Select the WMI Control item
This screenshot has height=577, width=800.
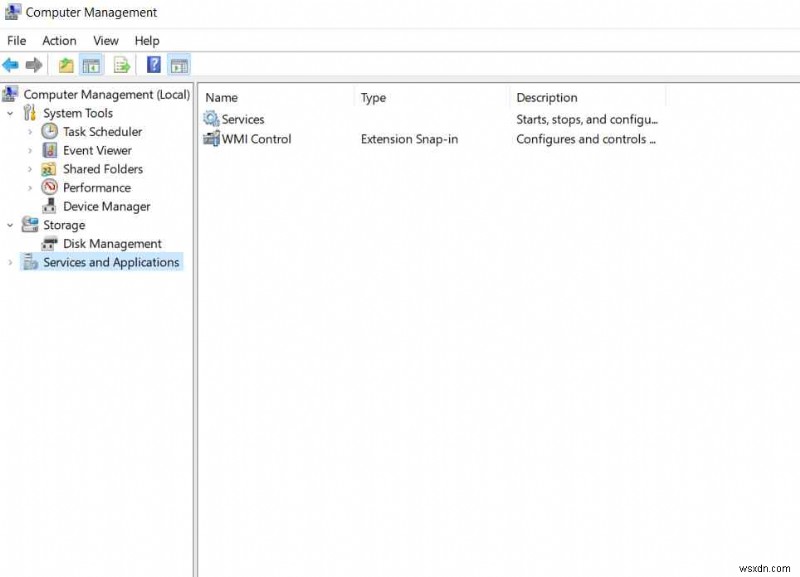point(254,139)
